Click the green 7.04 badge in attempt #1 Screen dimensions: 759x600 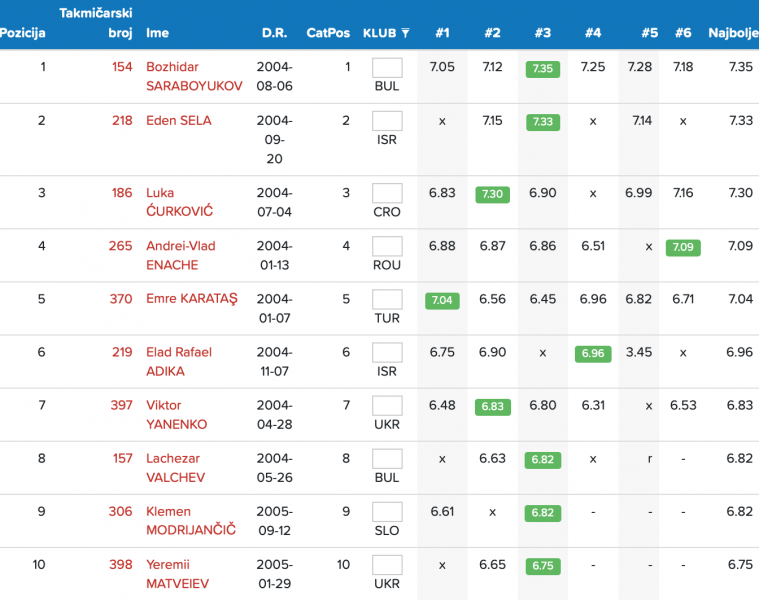click(442, 300)
